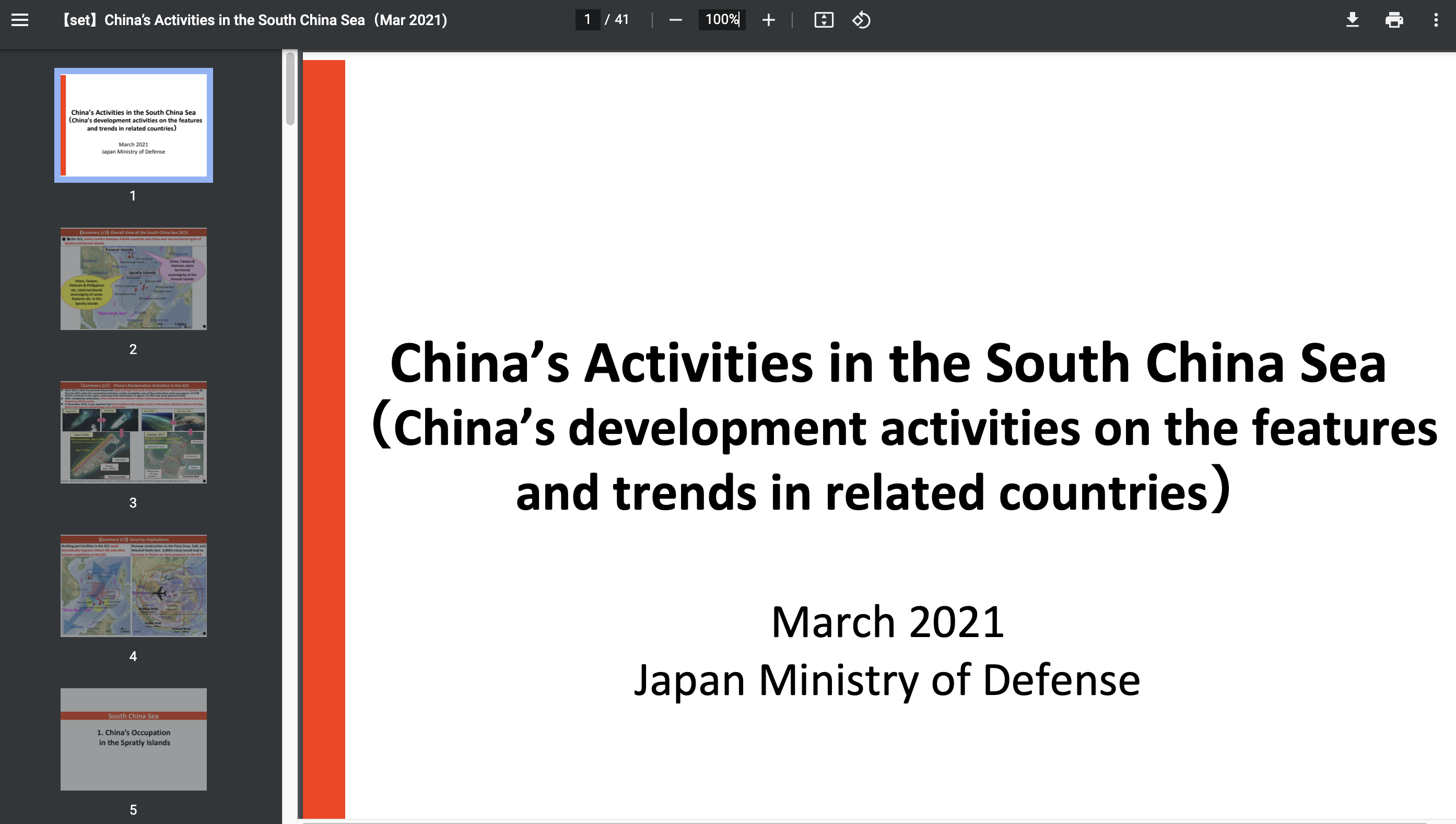Open page 5 Spratly Islands thumbnail

tap(134, 739)
